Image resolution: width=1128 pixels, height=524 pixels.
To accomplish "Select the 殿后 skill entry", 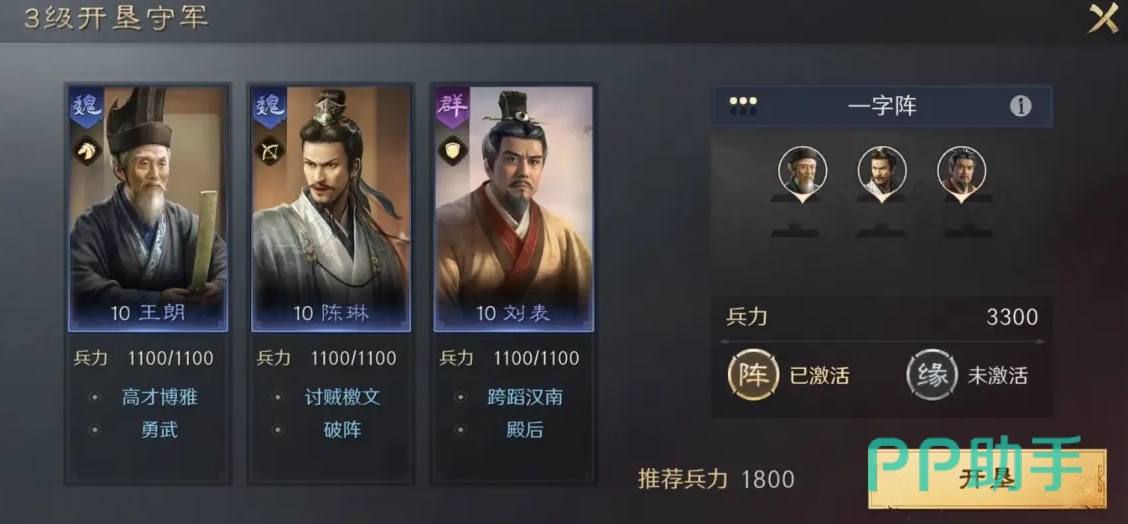I will pos(524,430).
